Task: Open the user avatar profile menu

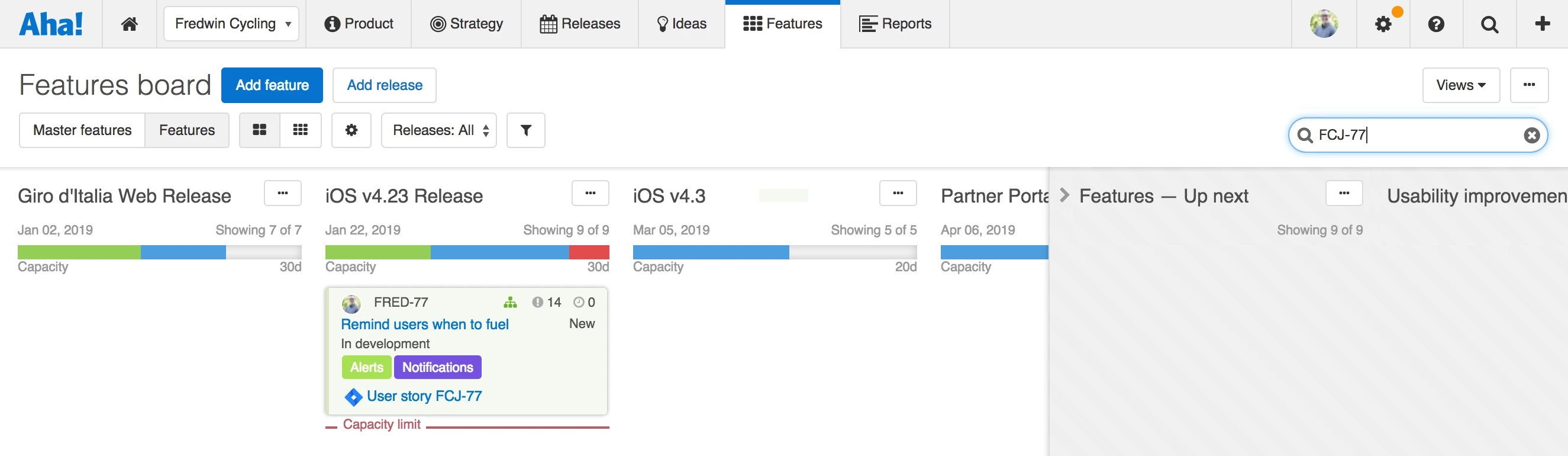Action: tap(1323, 24)
